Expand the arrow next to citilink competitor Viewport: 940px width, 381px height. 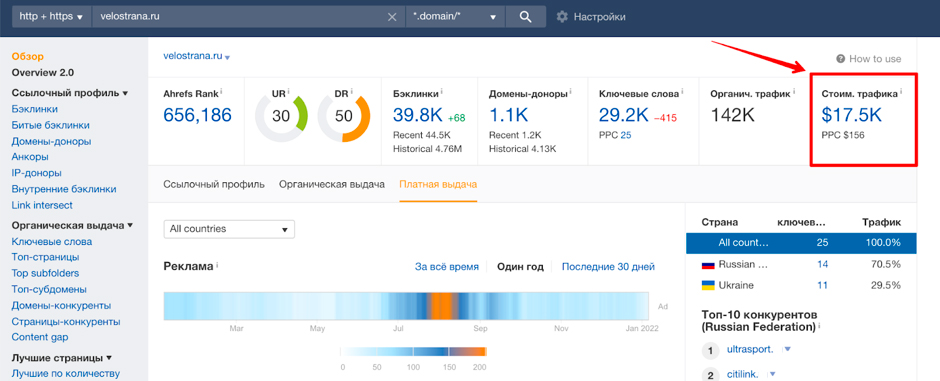click(772, 375)
